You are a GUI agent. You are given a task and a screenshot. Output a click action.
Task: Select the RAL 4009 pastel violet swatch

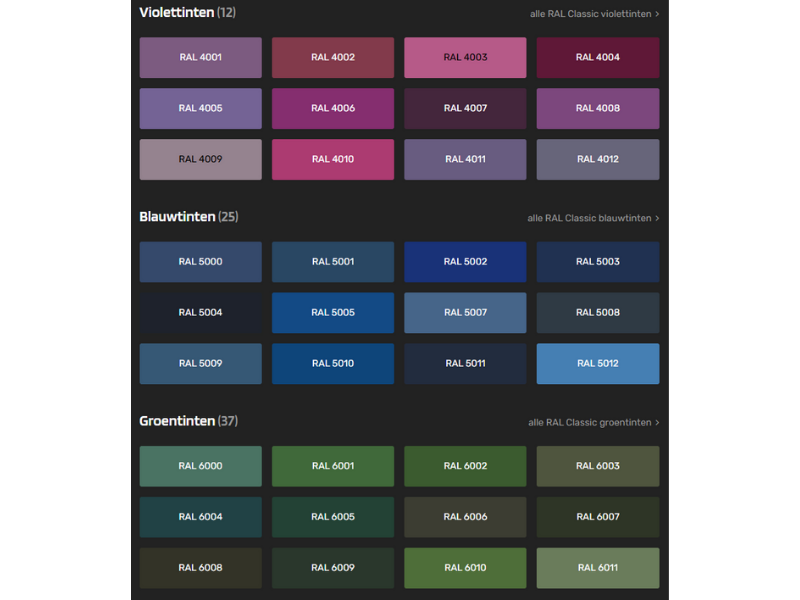tap(200, 159)
